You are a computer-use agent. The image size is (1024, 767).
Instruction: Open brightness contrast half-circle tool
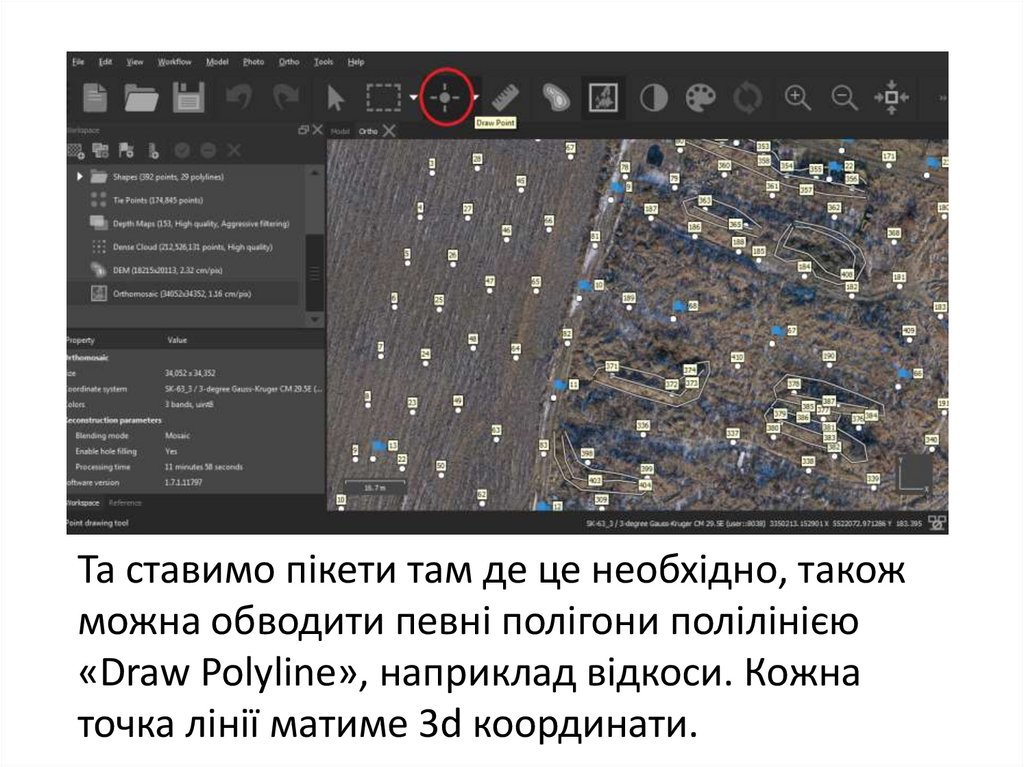(x=654, y=98)
